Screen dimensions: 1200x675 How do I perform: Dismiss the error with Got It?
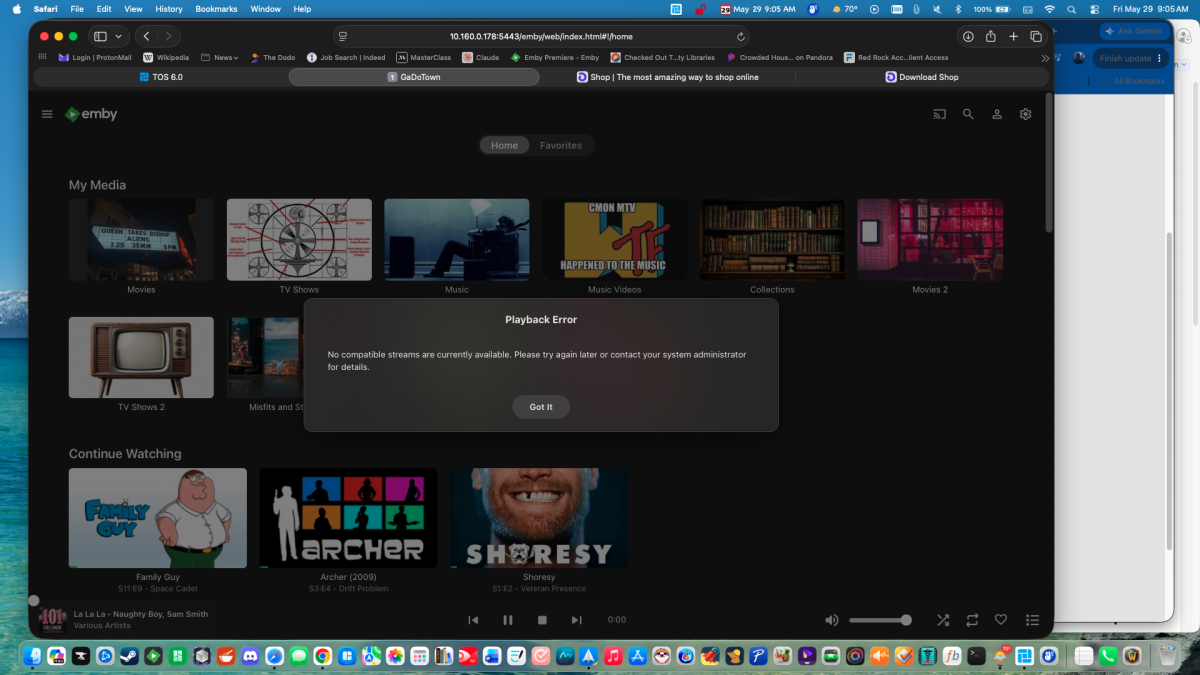[541, 407]
